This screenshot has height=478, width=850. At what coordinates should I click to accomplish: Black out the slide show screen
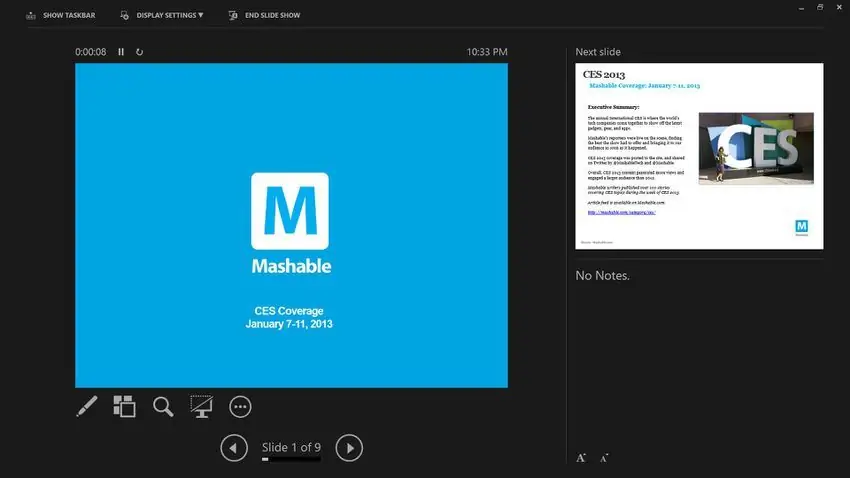[x=201, y=406]
